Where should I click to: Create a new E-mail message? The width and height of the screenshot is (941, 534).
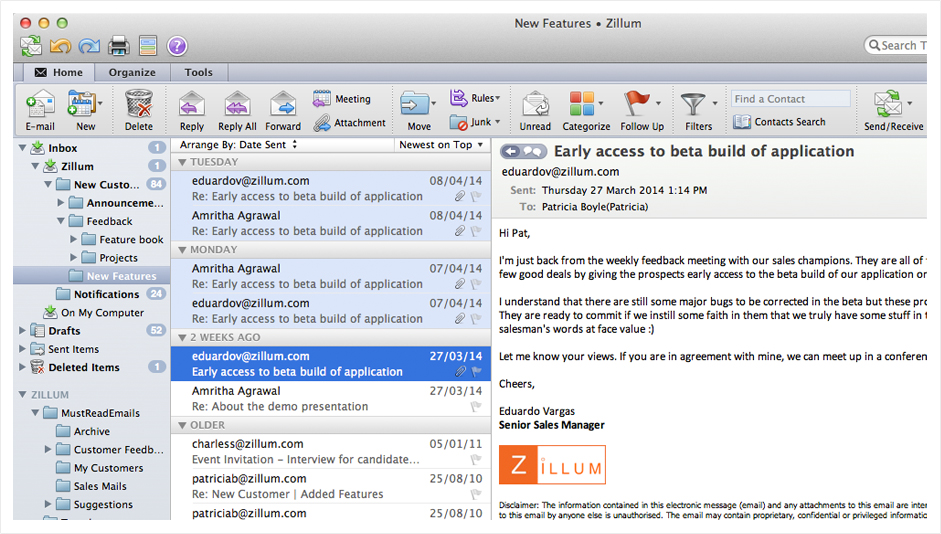pos(40,110)
